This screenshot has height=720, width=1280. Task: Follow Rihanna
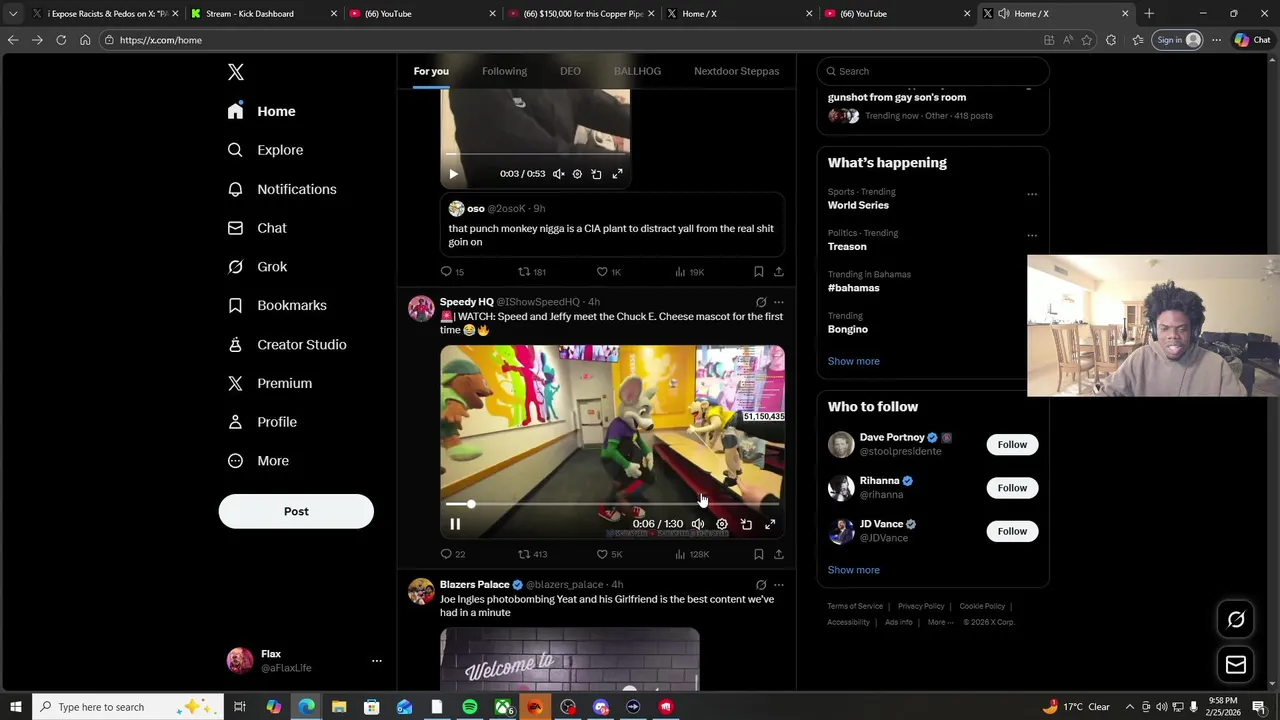(x=1012, y=488)
